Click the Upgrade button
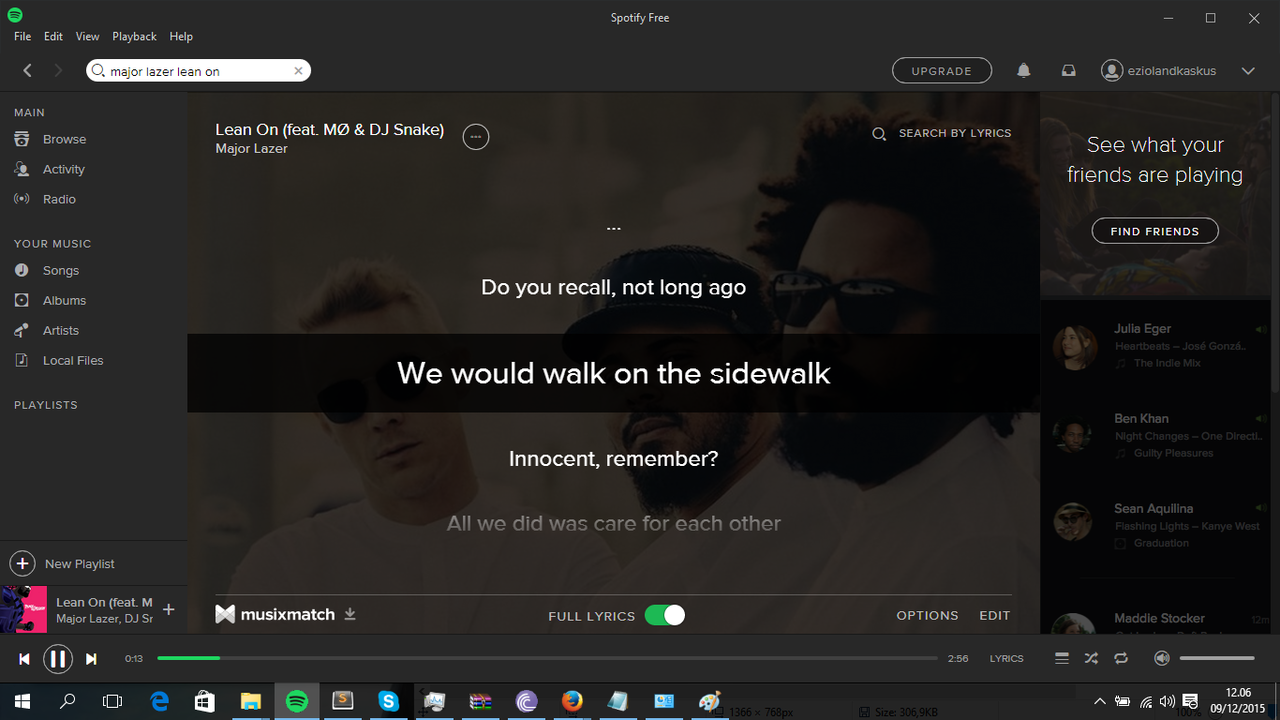The image size is (1280, 720). pyautogui.click(x=942, y=71)
